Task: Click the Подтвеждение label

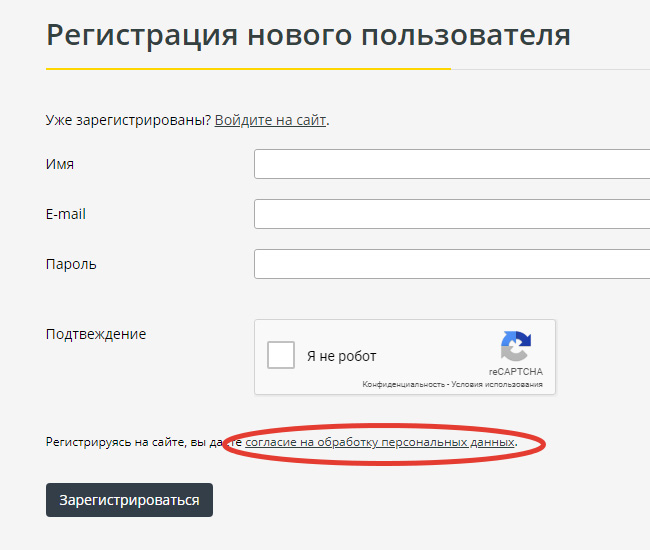Action: (96, 334)
